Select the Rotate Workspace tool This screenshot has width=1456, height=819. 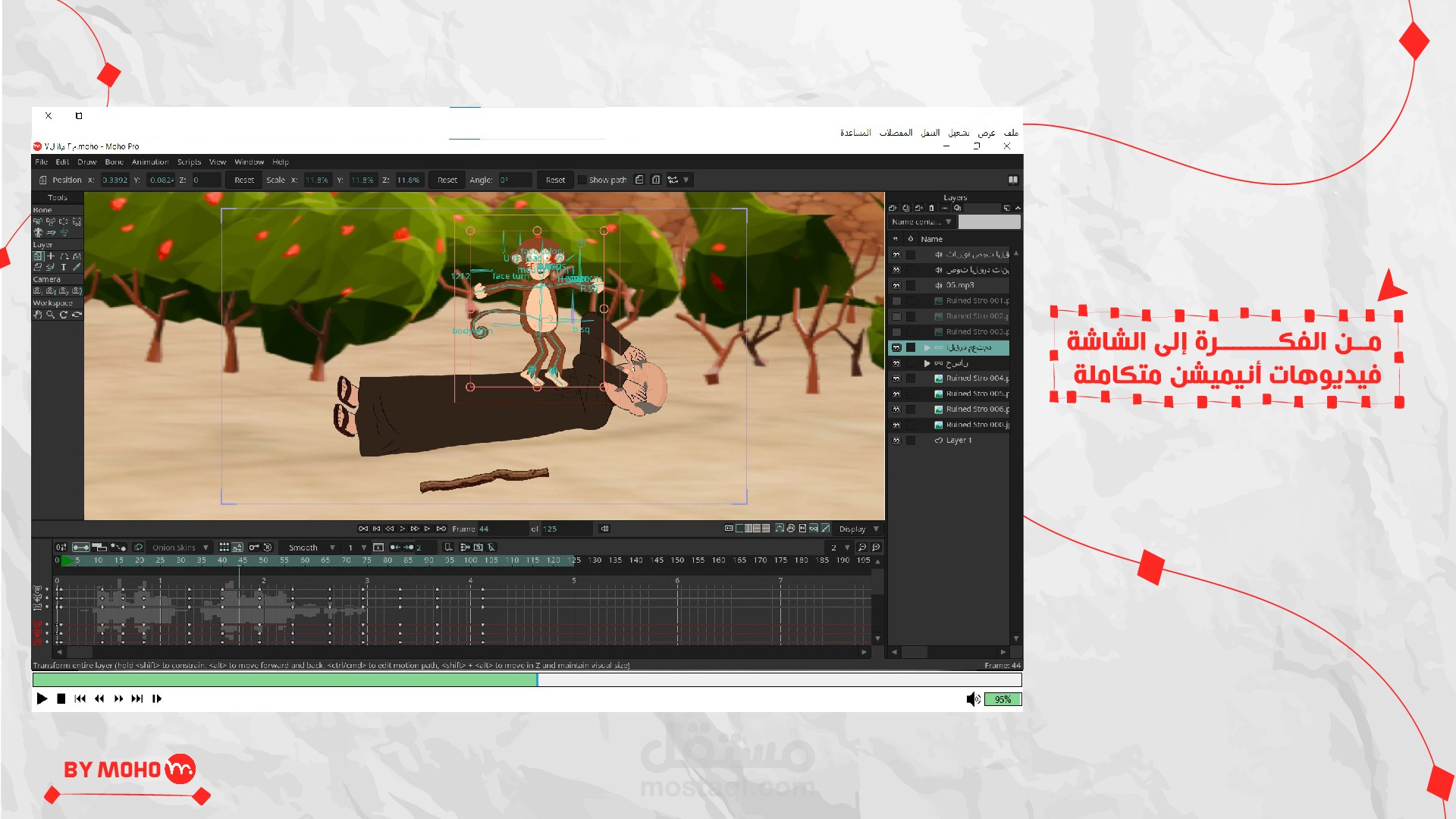pyautogui.click(x=64, y=314)
